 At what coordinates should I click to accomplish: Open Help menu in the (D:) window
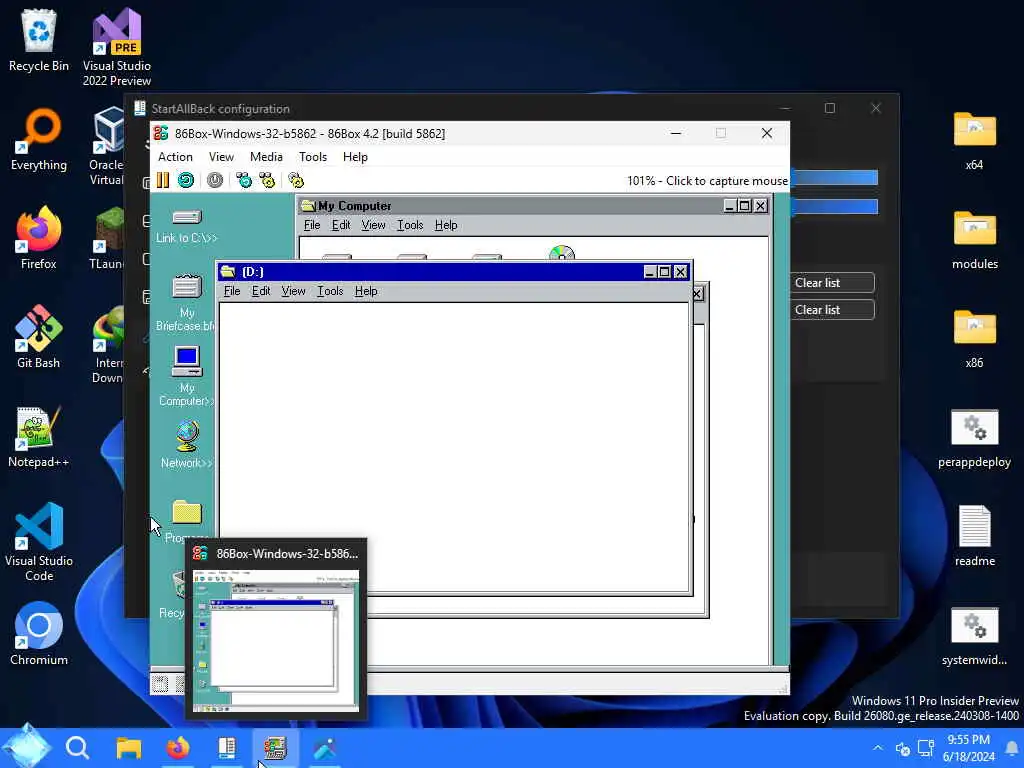[x=366, y=291]
